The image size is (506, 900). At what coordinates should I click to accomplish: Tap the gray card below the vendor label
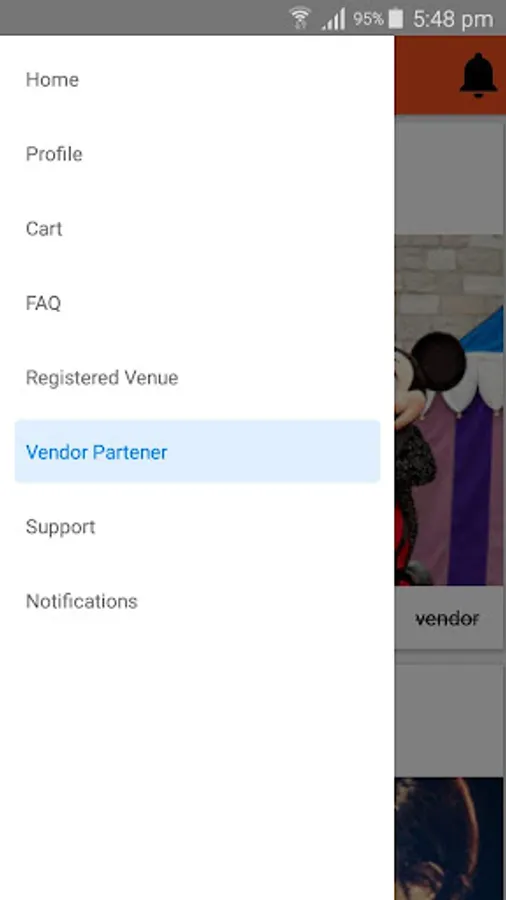(x=449, y=720)
